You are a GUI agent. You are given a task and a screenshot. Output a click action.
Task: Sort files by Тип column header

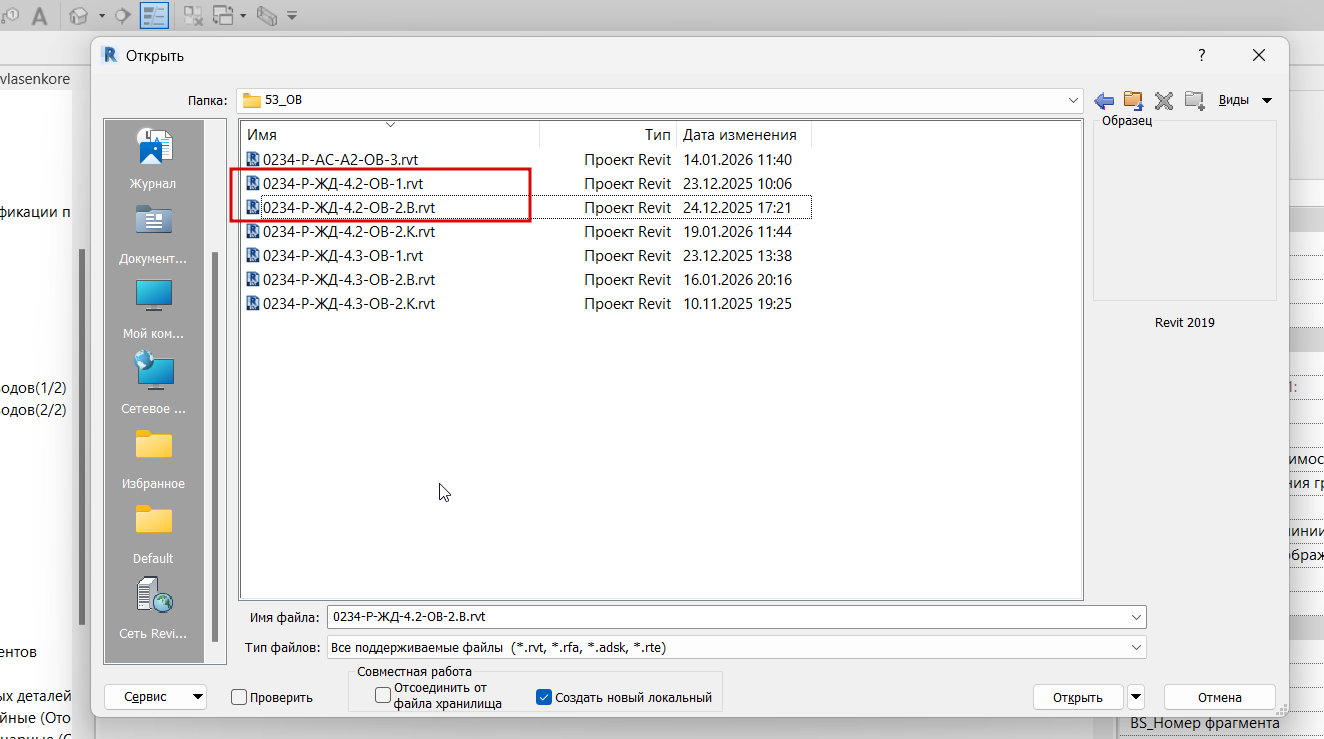[608, 135]
